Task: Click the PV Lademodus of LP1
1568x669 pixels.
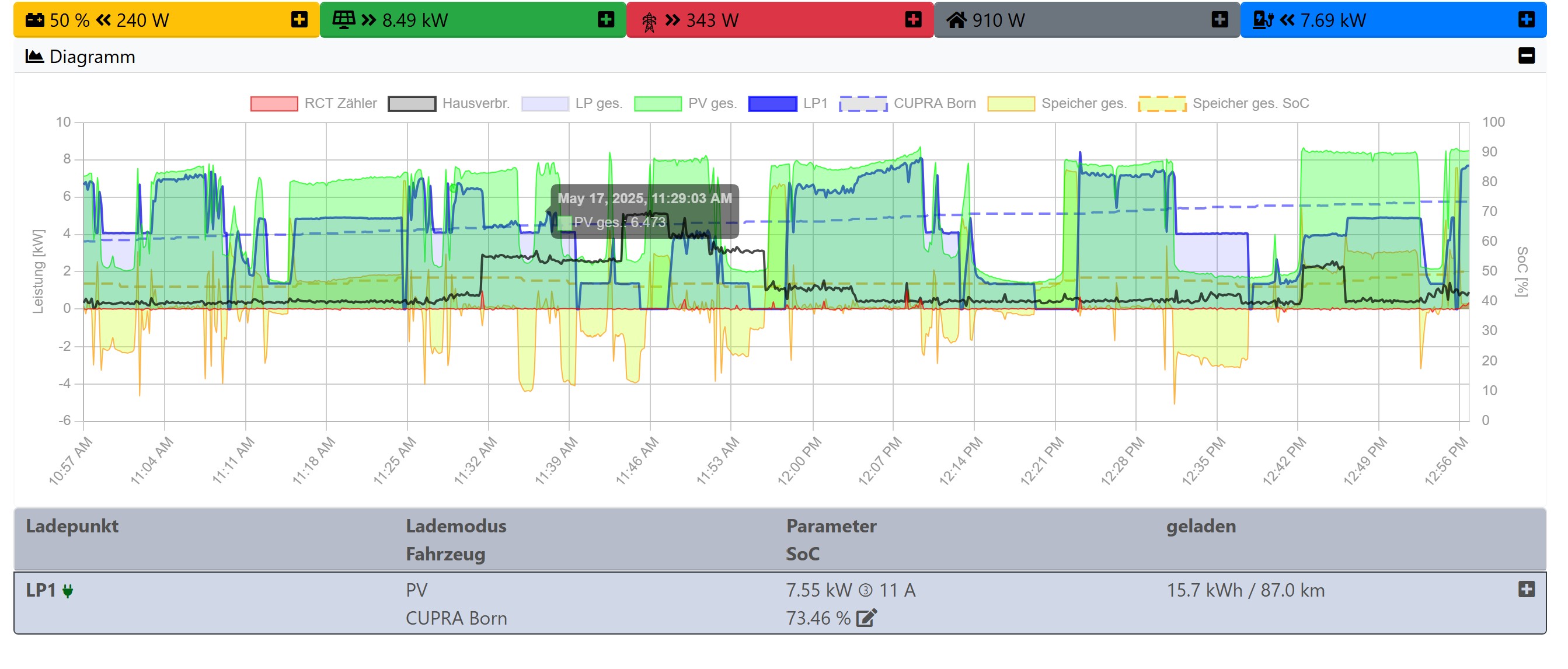Action: point(416,590)
